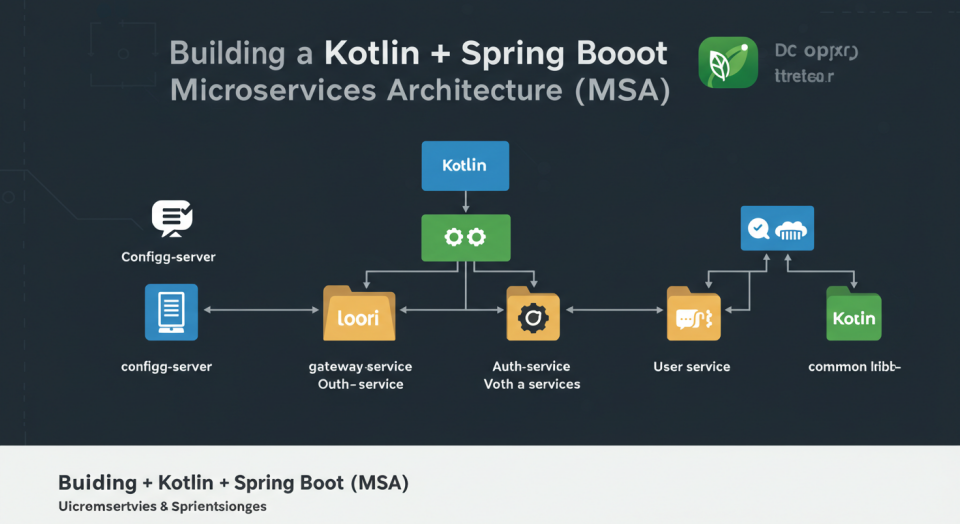This screenshot has height=524, width=960.
Task: Click the Configg-server label under chat icon
Action: tap(168, 256)
